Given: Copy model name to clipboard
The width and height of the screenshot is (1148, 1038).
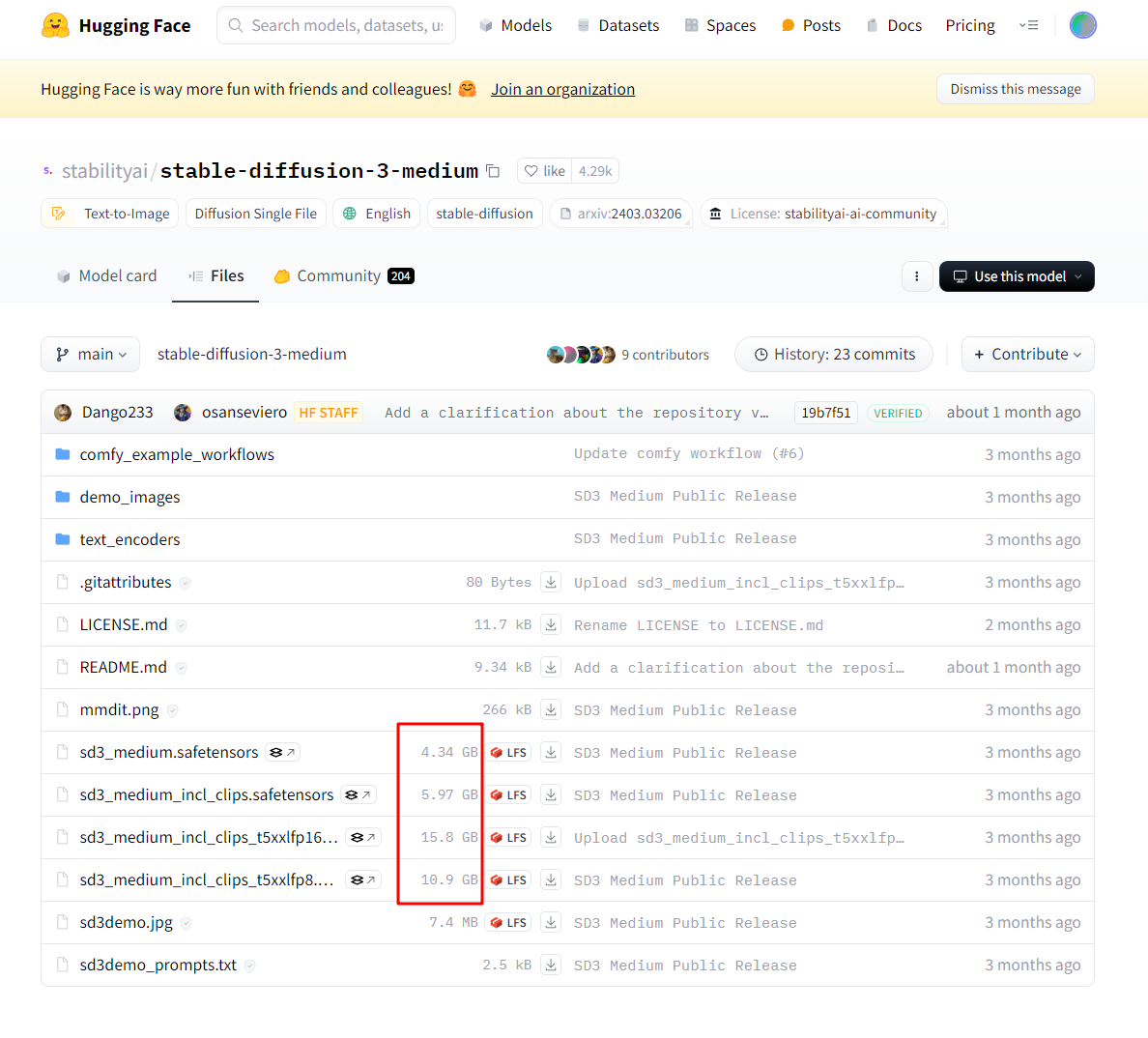Looking at the screenshot, I should coord(494,171).
